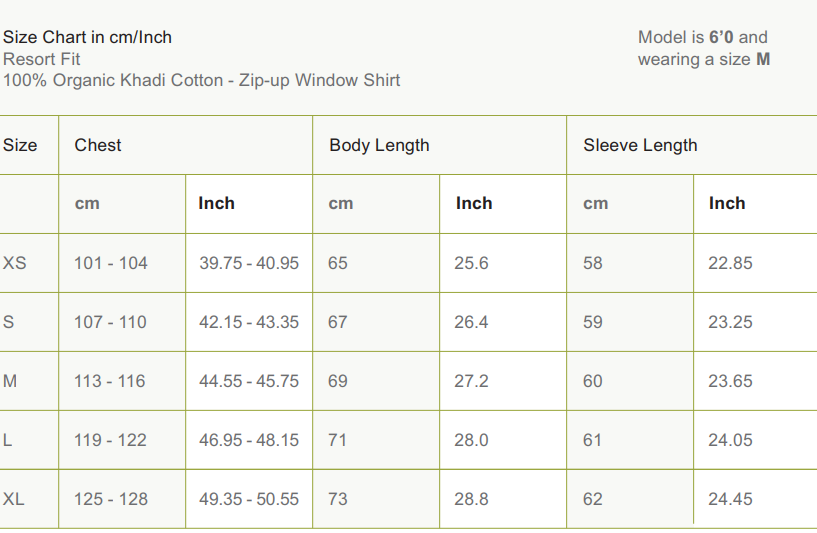Select the Chest column header
The image size is (817, 533).
(98, 145)
